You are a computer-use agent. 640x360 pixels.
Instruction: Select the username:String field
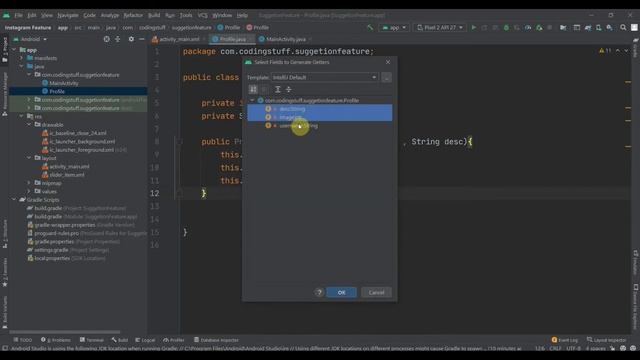click(x=320, y=125)
